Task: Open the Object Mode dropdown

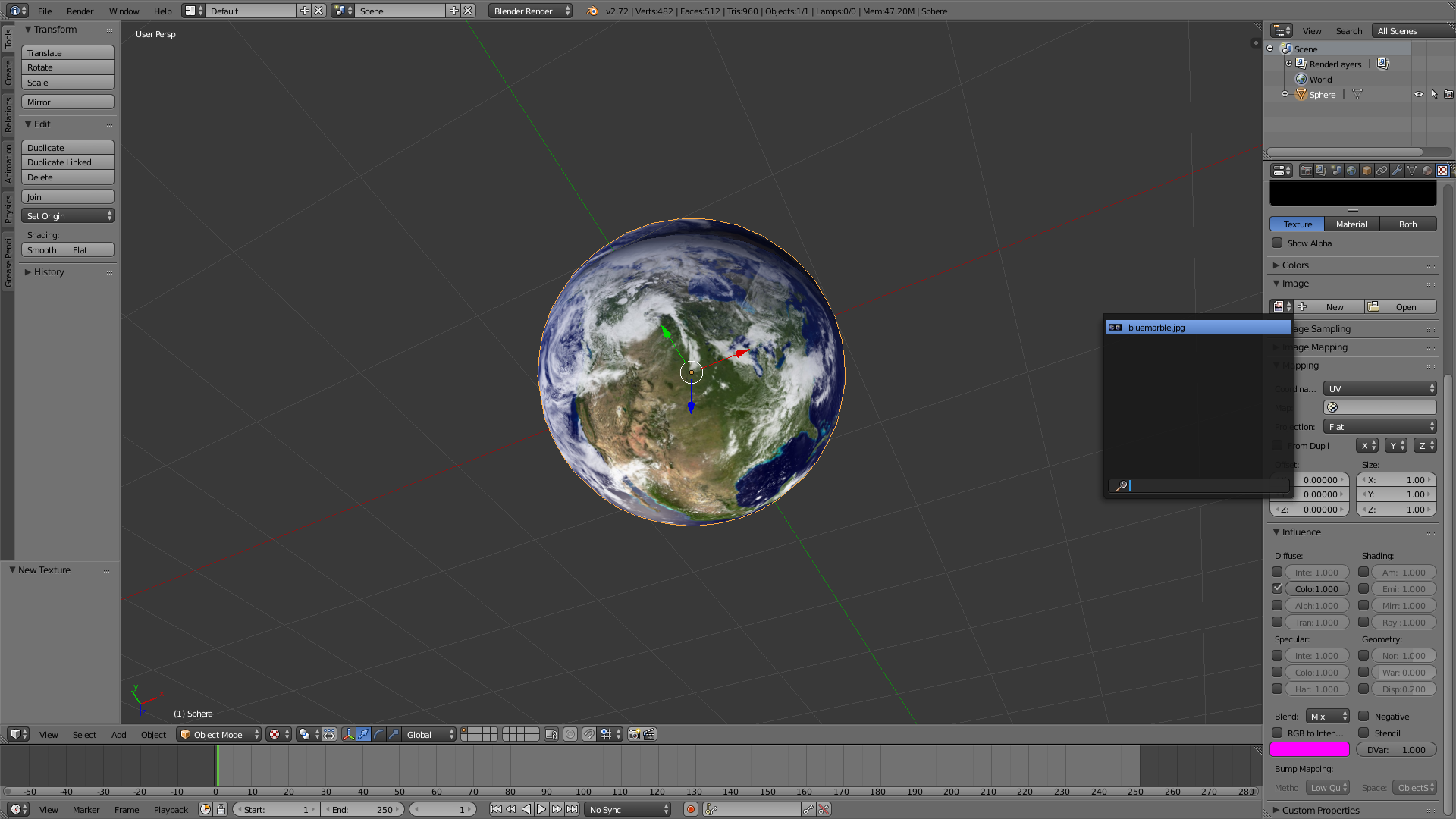Action: [x=218, y=734]
